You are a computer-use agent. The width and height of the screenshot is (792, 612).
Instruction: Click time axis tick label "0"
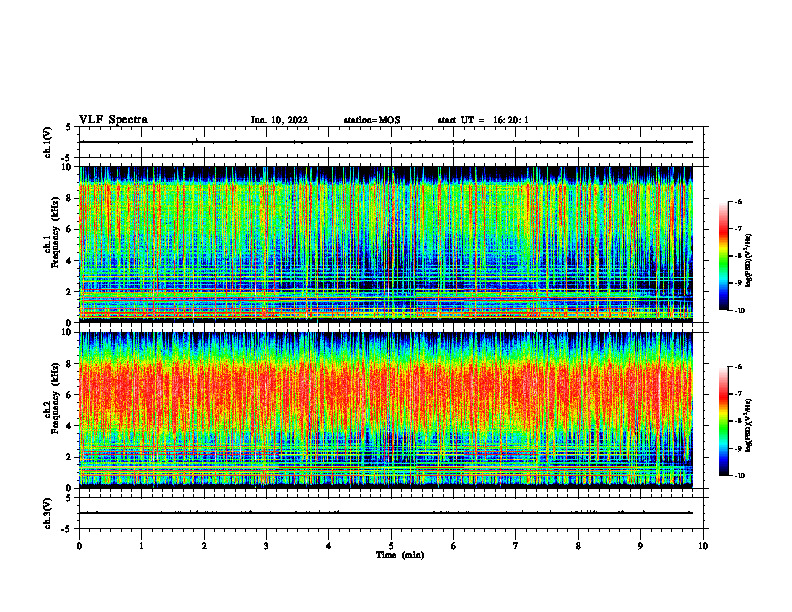pos(79,546)
